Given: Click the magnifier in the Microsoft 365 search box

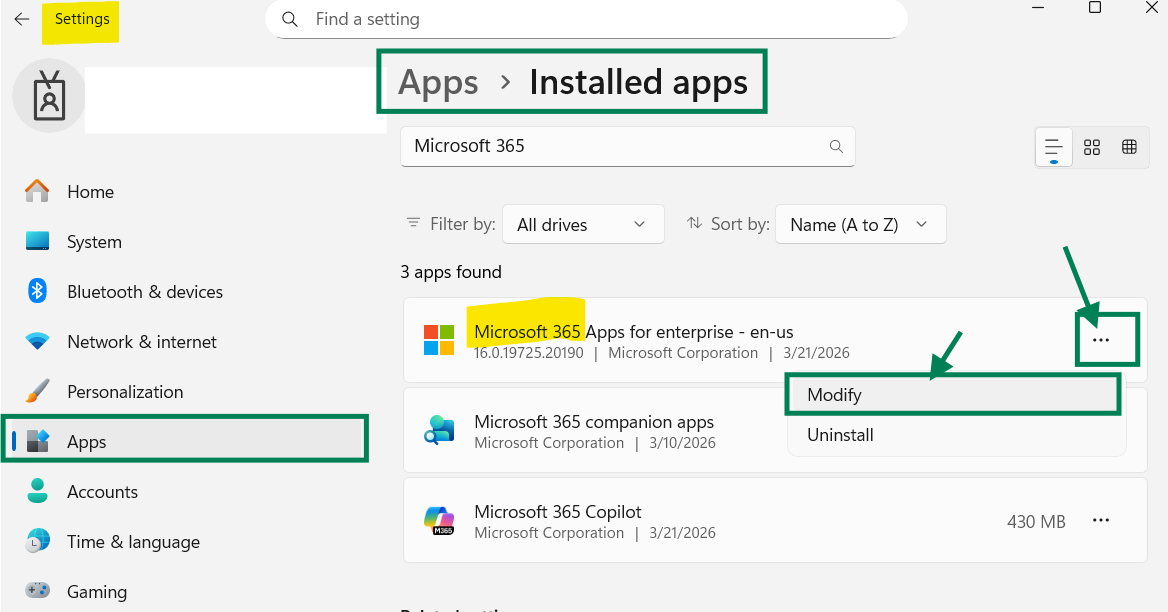Looking at the screenshot, I should [x=837, y=147].
